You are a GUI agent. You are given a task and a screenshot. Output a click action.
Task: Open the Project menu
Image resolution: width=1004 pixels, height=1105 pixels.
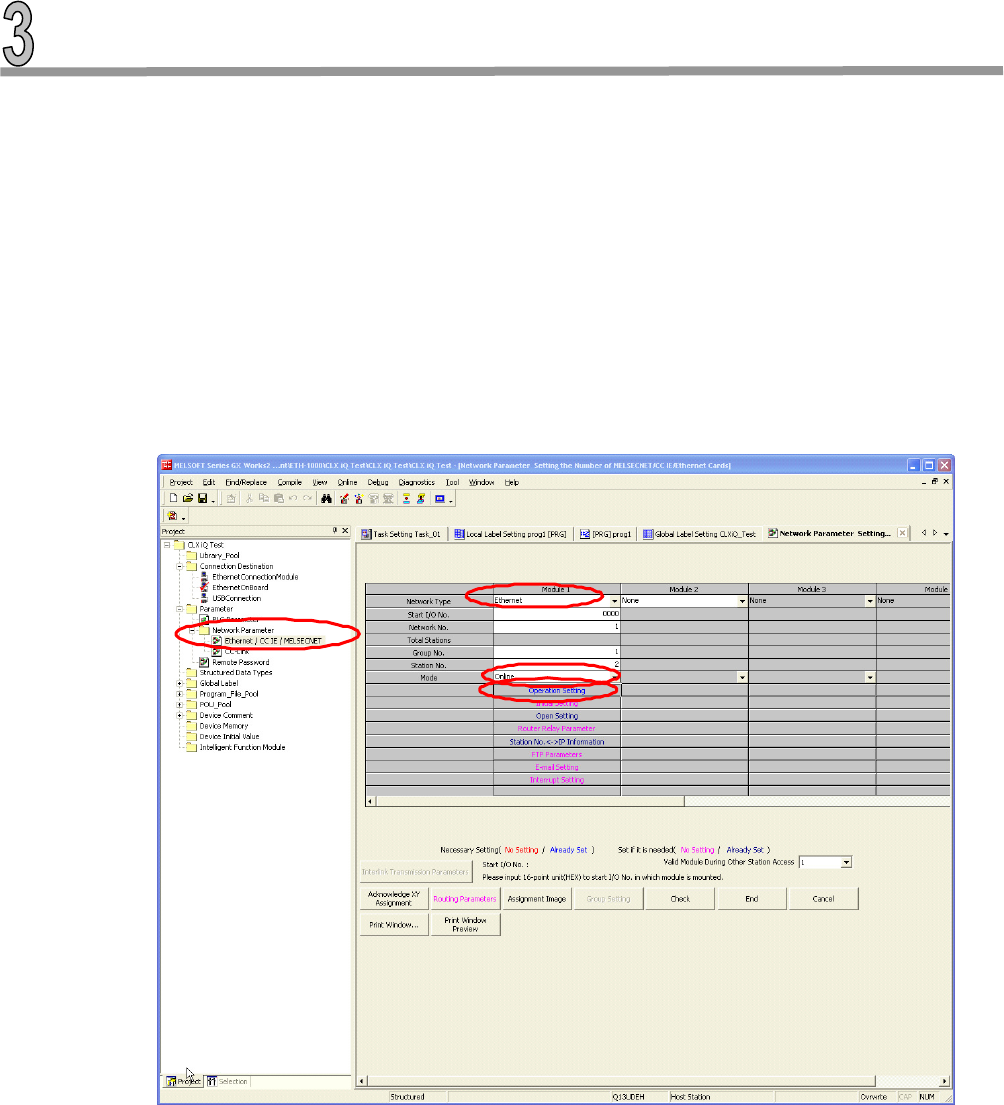(x=181, y=483)
